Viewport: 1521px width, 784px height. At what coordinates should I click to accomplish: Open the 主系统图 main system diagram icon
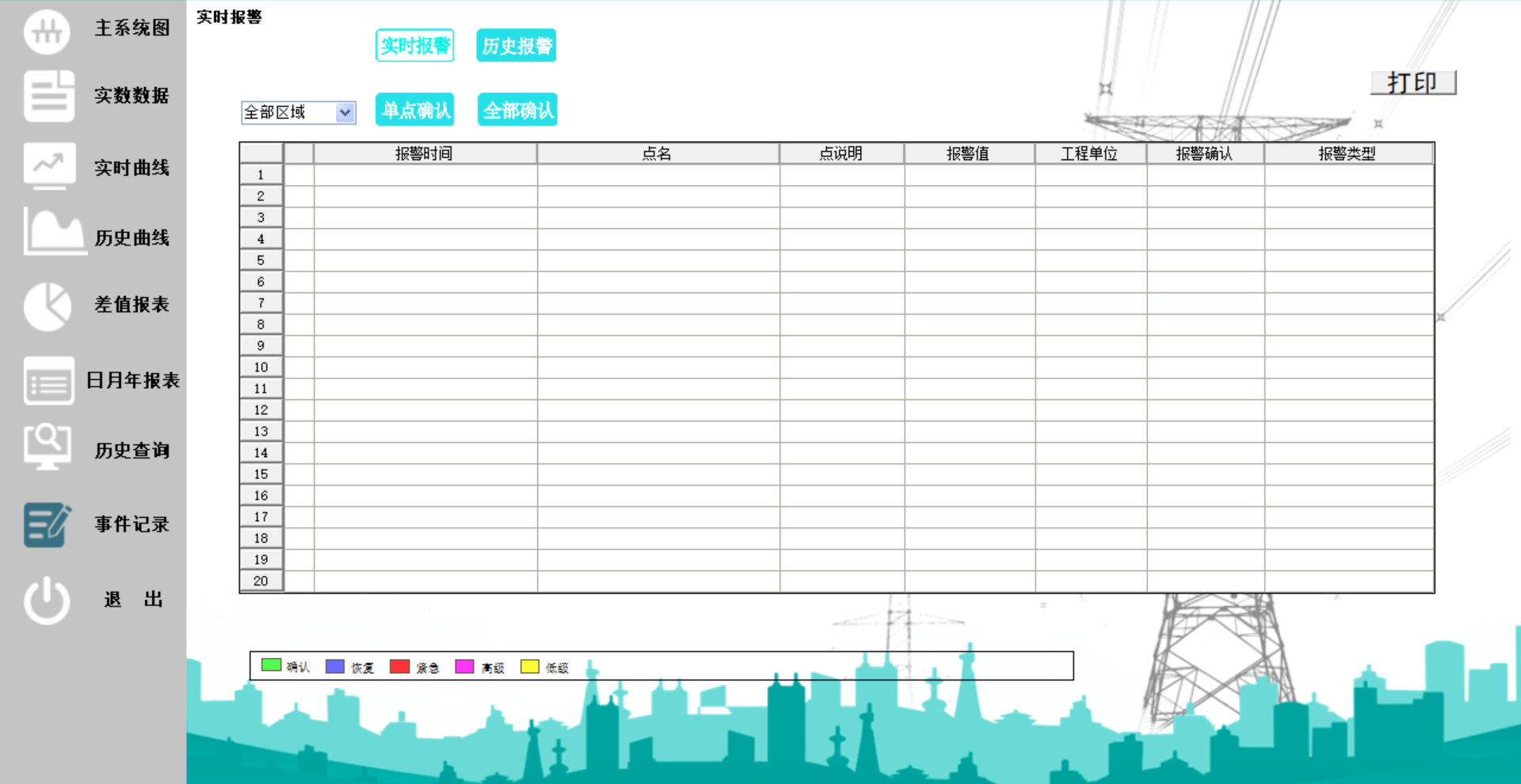click(x=48, y=32)
